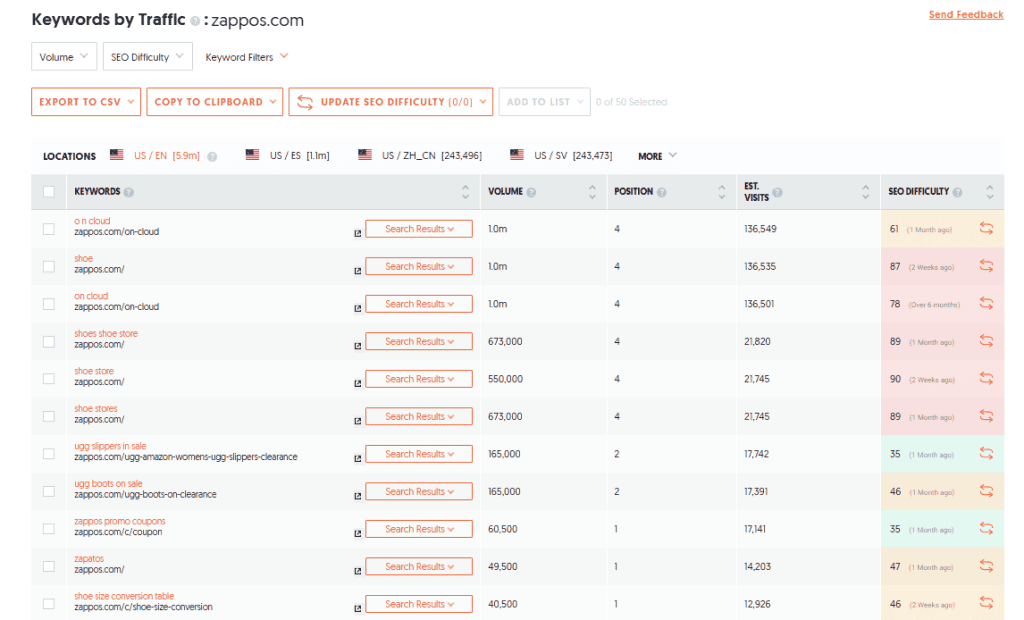Image resolution: width=1024 pixels, height=620 pixels.
Task: Refresh SEO difficulty for 'shoes shoe store' row
Action: click(x=986, y=341)
